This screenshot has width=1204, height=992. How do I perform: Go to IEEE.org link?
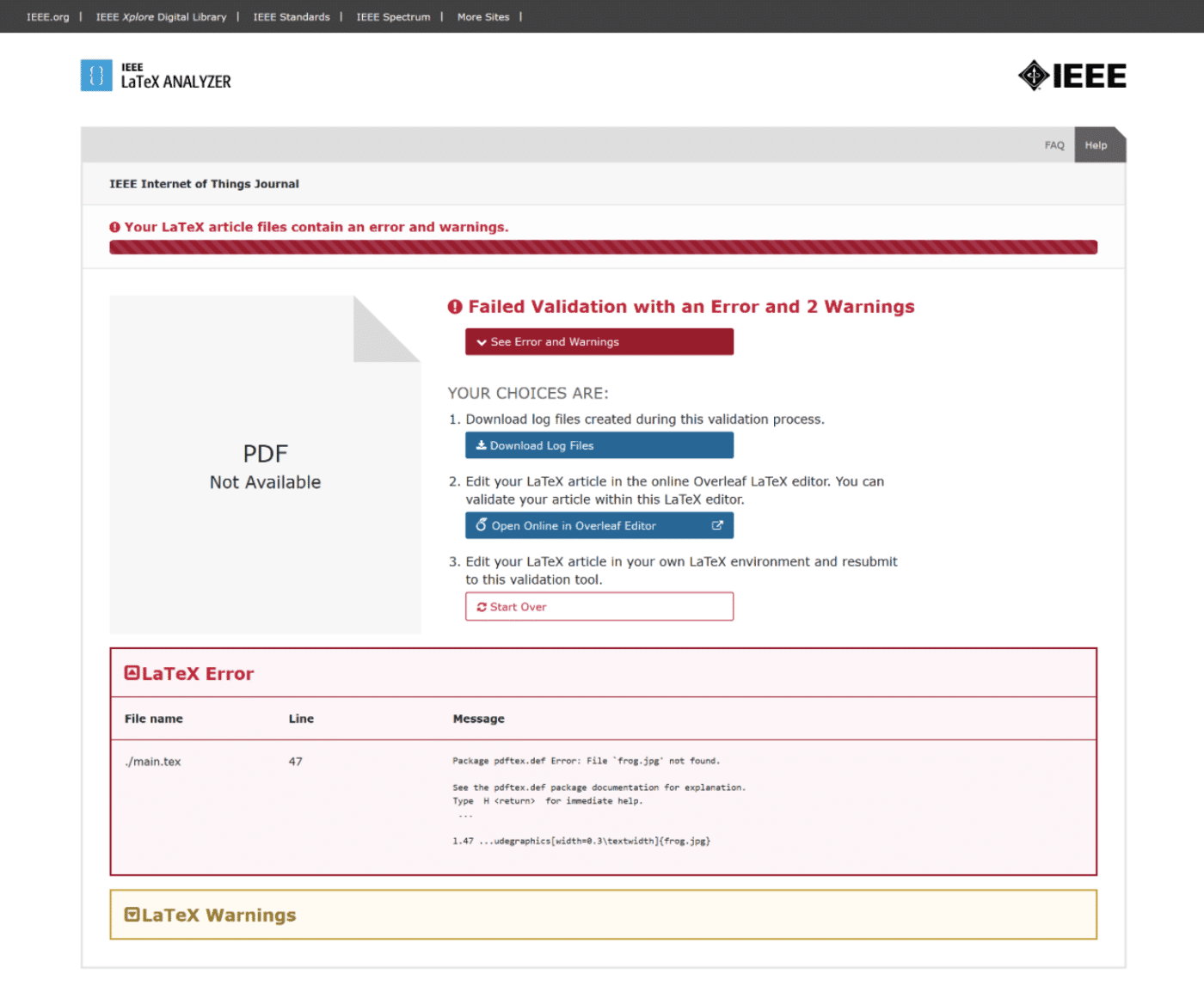(x=48, y=17)
